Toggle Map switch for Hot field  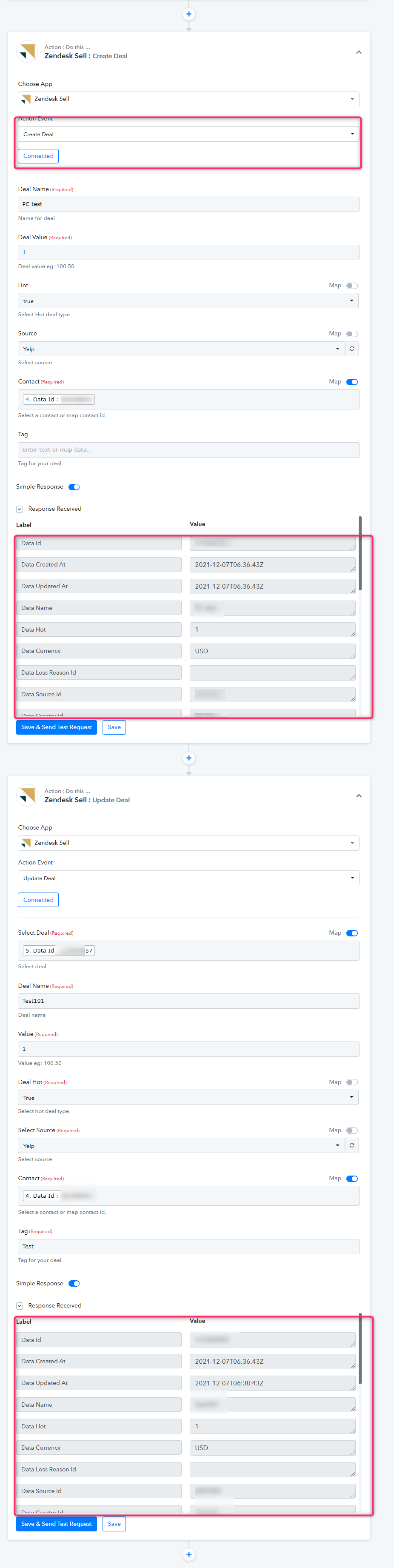352,286
